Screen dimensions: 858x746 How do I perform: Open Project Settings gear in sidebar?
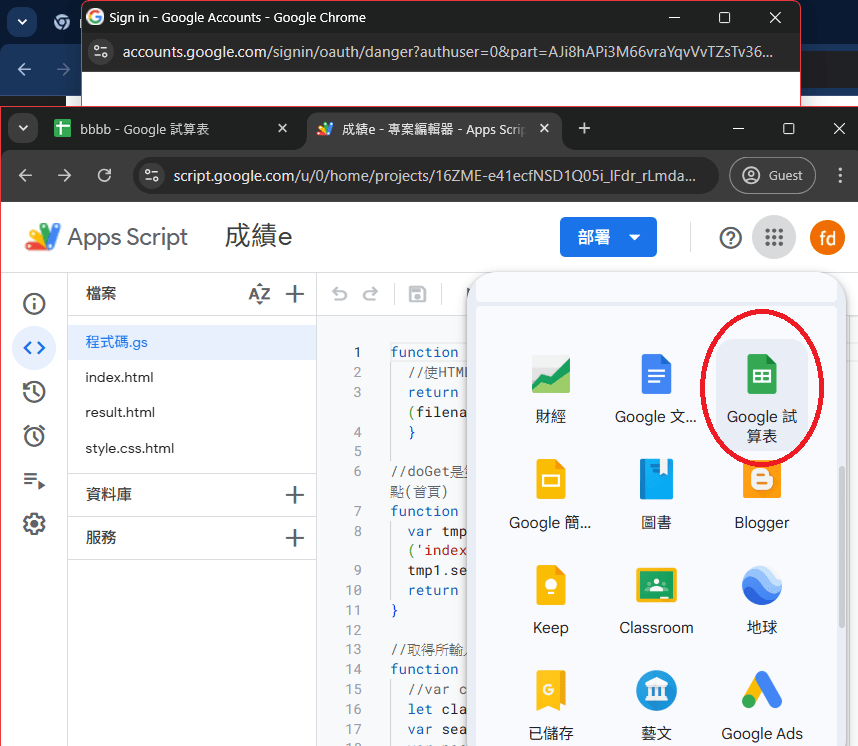[x=34, y=523]
